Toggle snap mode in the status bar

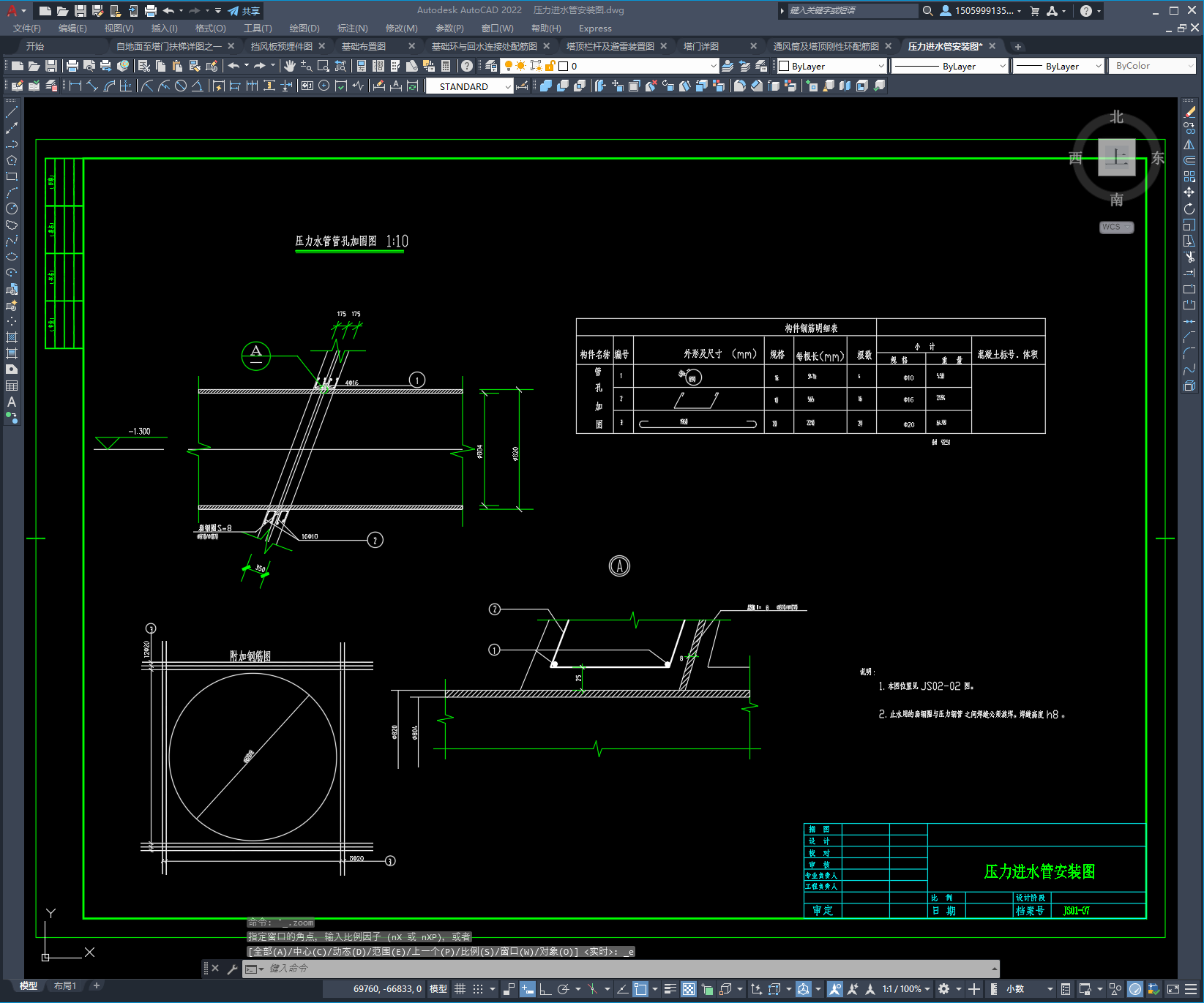point(478,989)
